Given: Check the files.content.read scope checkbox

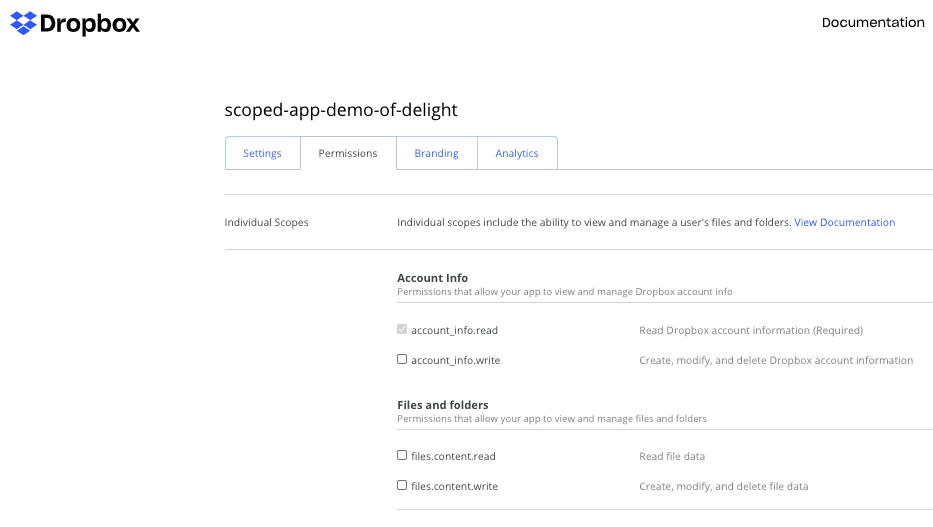Looking at the screenshot, I should click(402, 455).
